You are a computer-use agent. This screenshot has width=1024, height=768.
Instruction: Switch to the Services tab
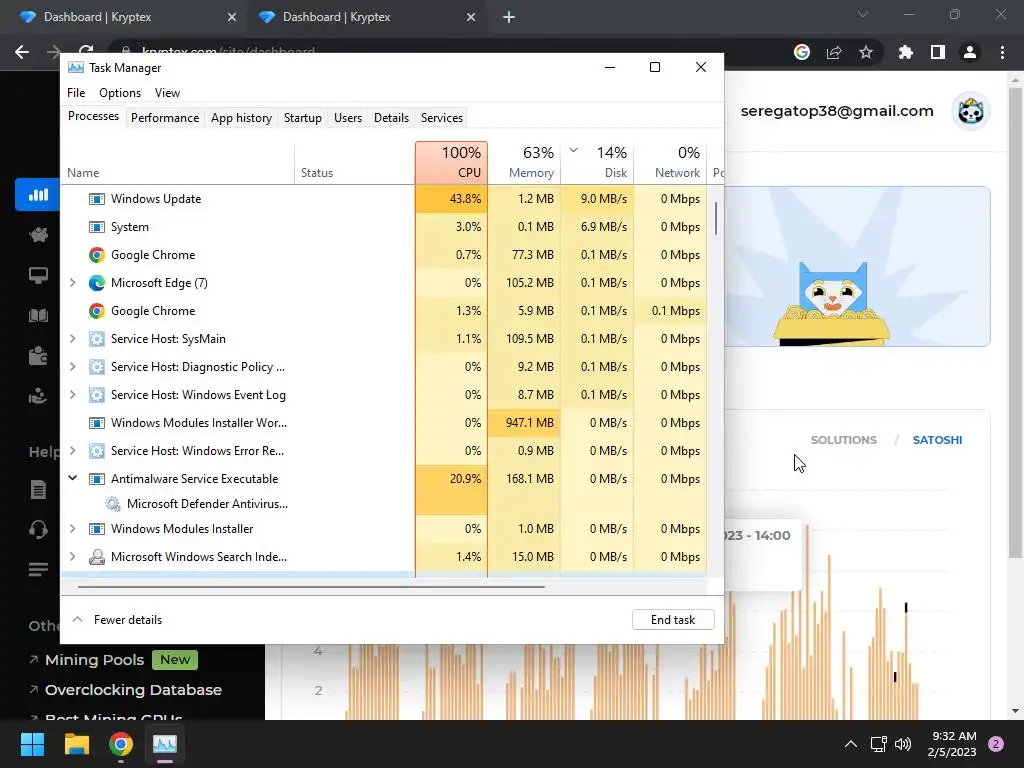(x=441, y=118)
